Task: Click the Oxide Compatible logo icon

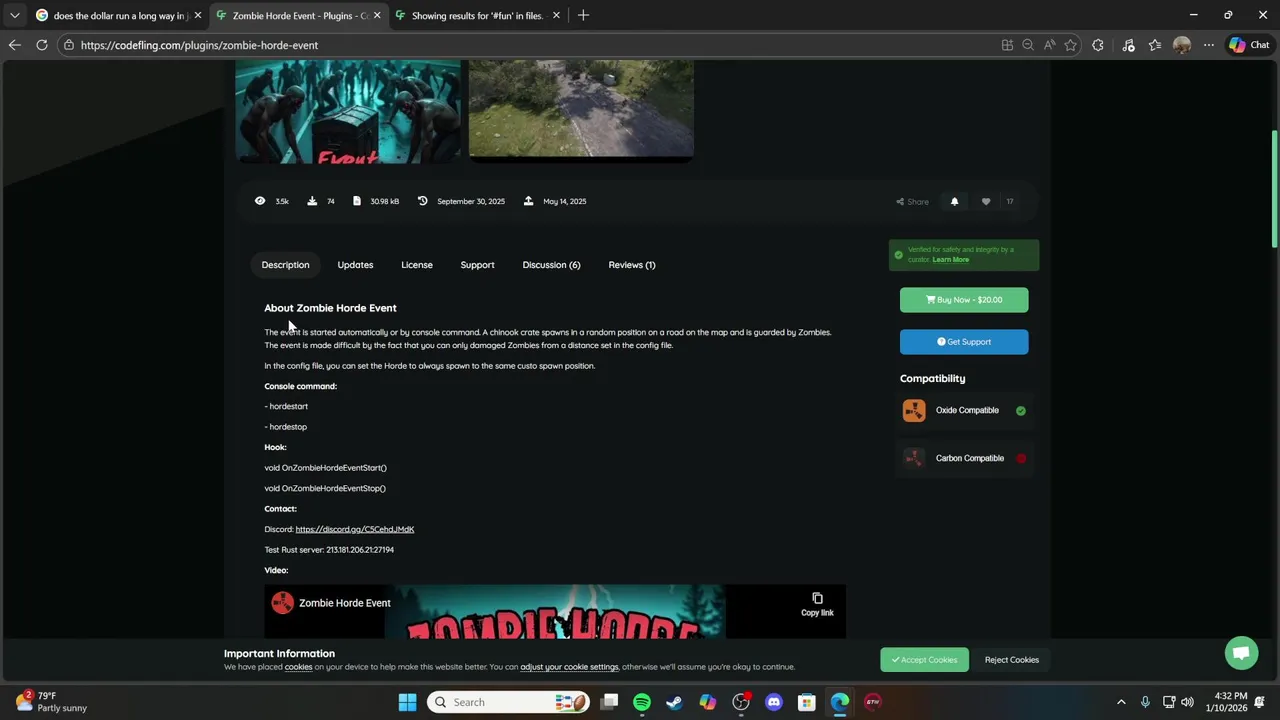Action: (914, 411)
